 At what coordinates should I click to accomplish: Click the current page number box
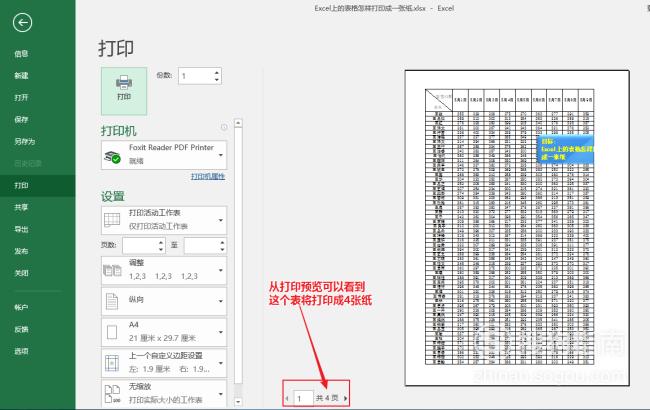(x=303, y=398)
